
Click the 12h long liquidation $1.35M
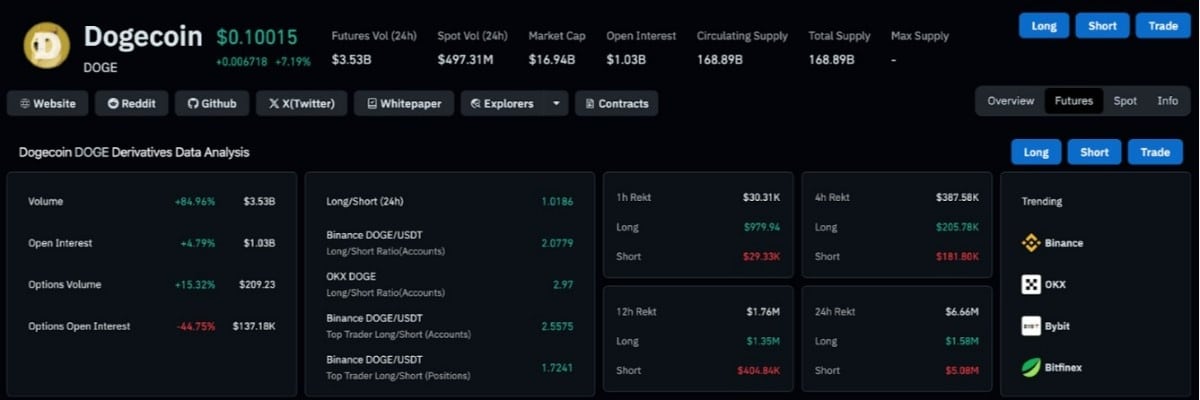[763, 341]
